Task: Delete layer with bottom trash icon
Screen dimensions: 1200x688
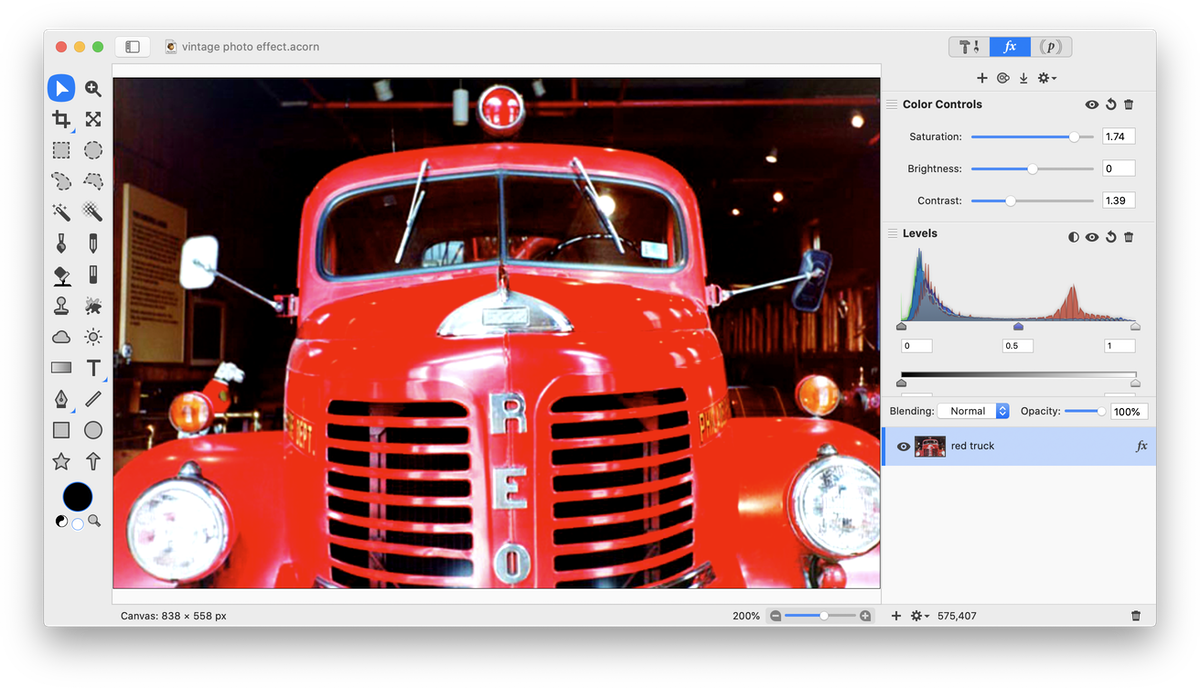Action: pyautogui.click(x=1136, y=616)
